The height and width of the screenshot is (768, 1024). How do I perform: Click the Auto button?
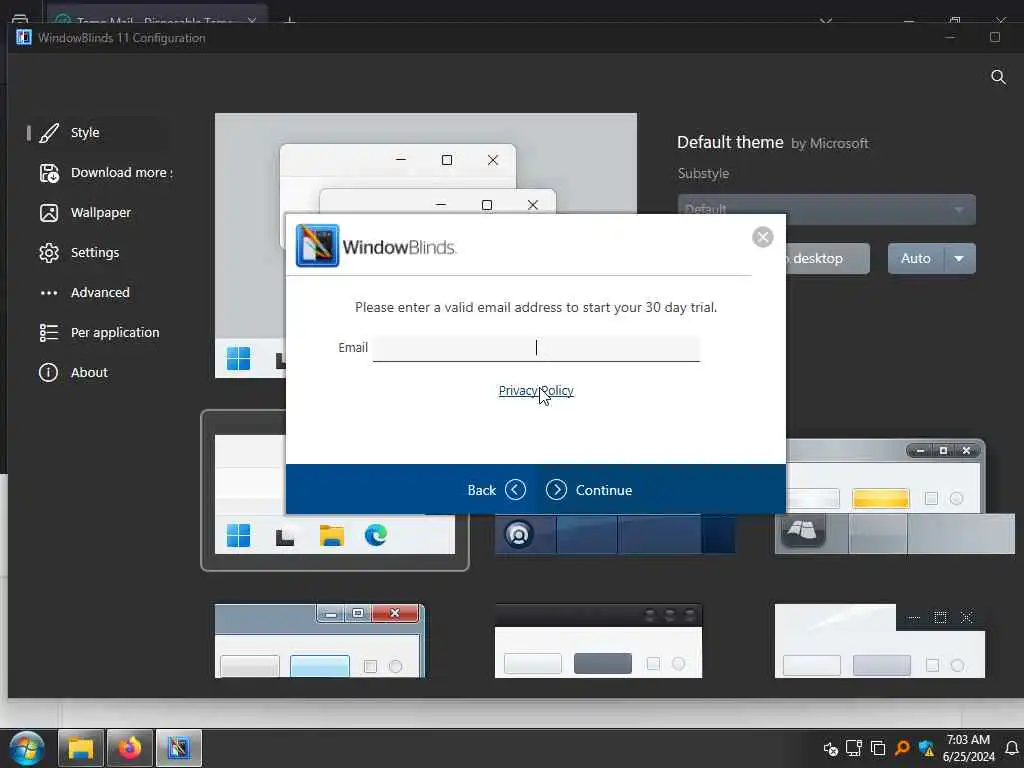tap(916, 259)
